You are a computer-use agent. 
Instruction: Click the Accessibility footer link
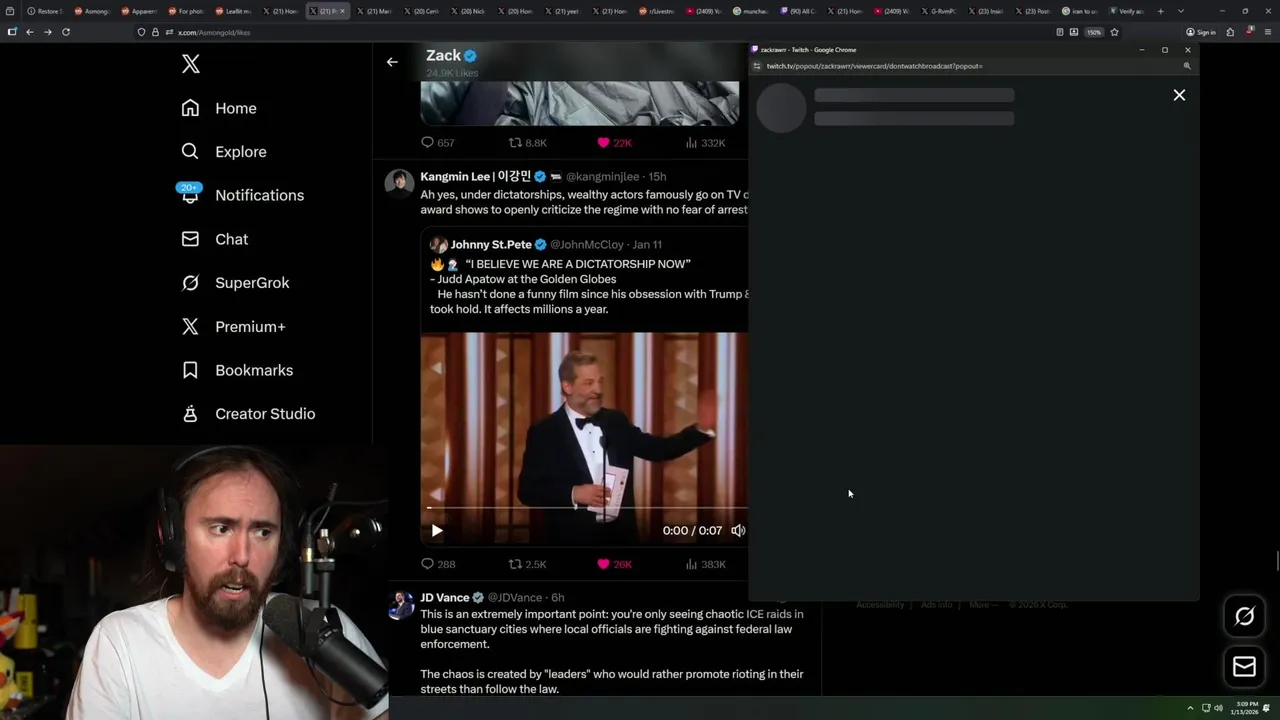point(880,605)
